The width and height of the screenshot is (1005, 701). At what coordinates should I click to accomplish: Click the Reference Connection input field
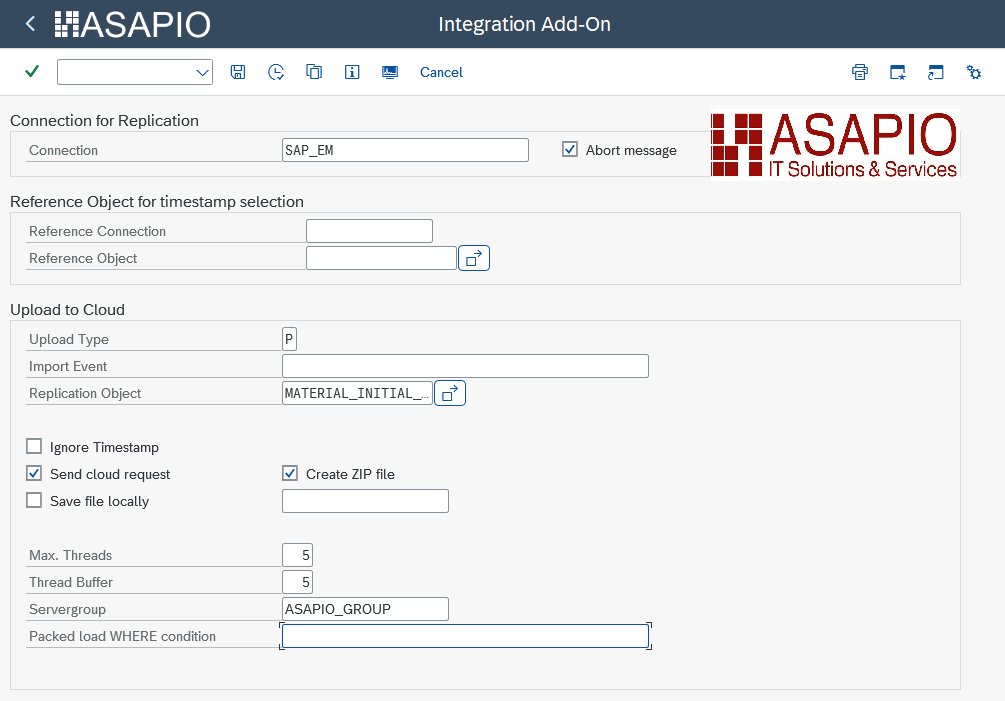(x=369, y=231)
